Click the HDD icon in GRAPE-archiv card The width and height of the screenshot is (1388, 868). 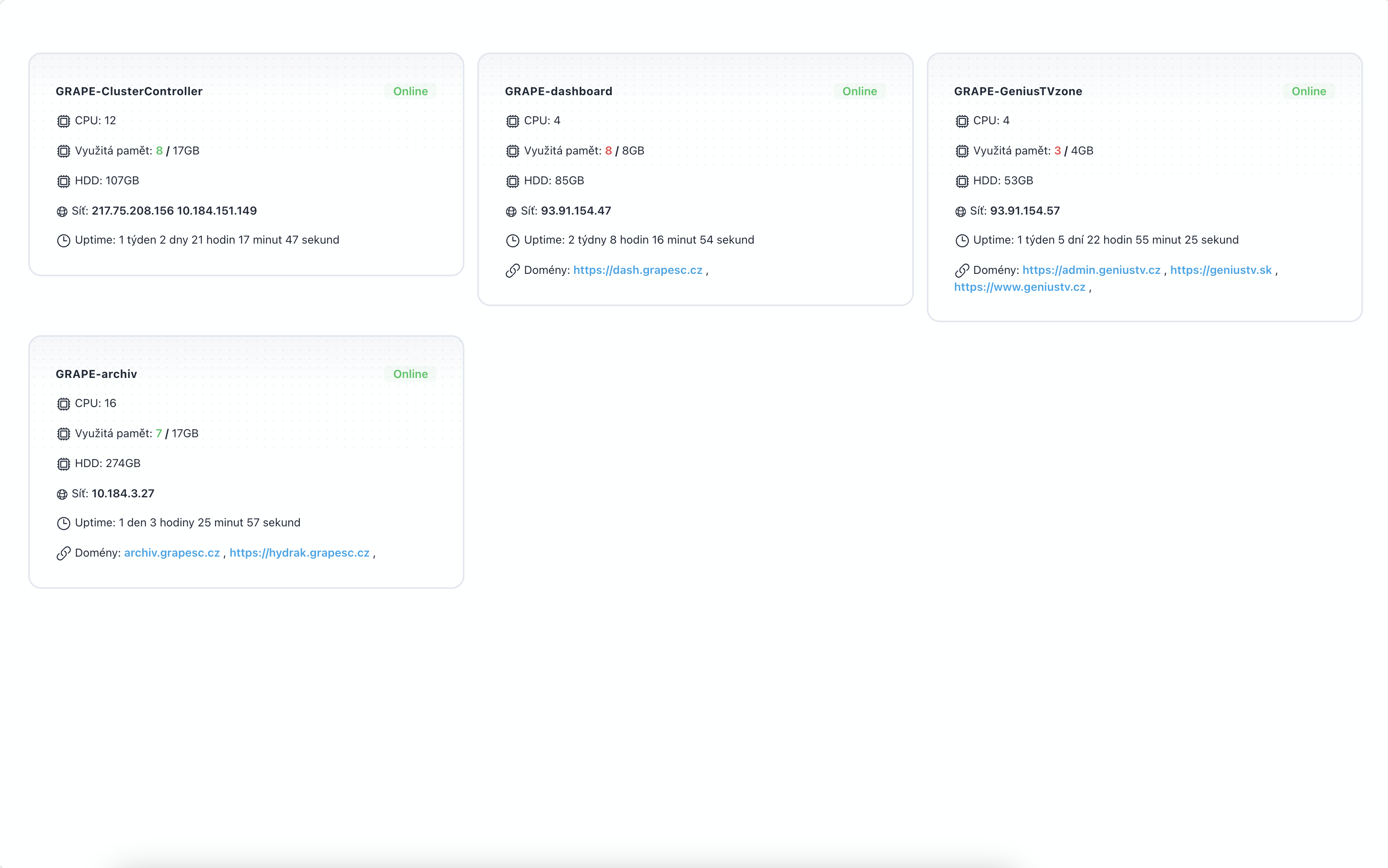(x=63, y=464)
